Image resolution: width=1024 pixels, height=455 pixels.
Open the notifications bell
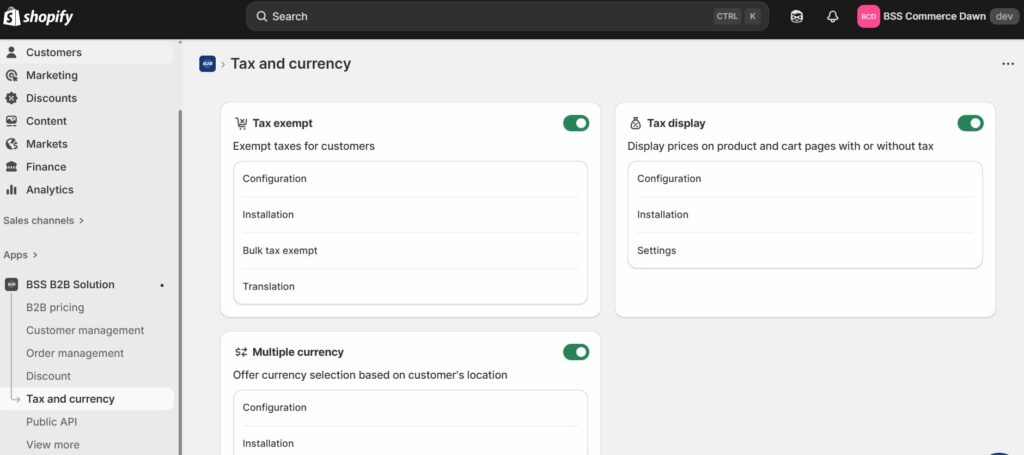833,16
